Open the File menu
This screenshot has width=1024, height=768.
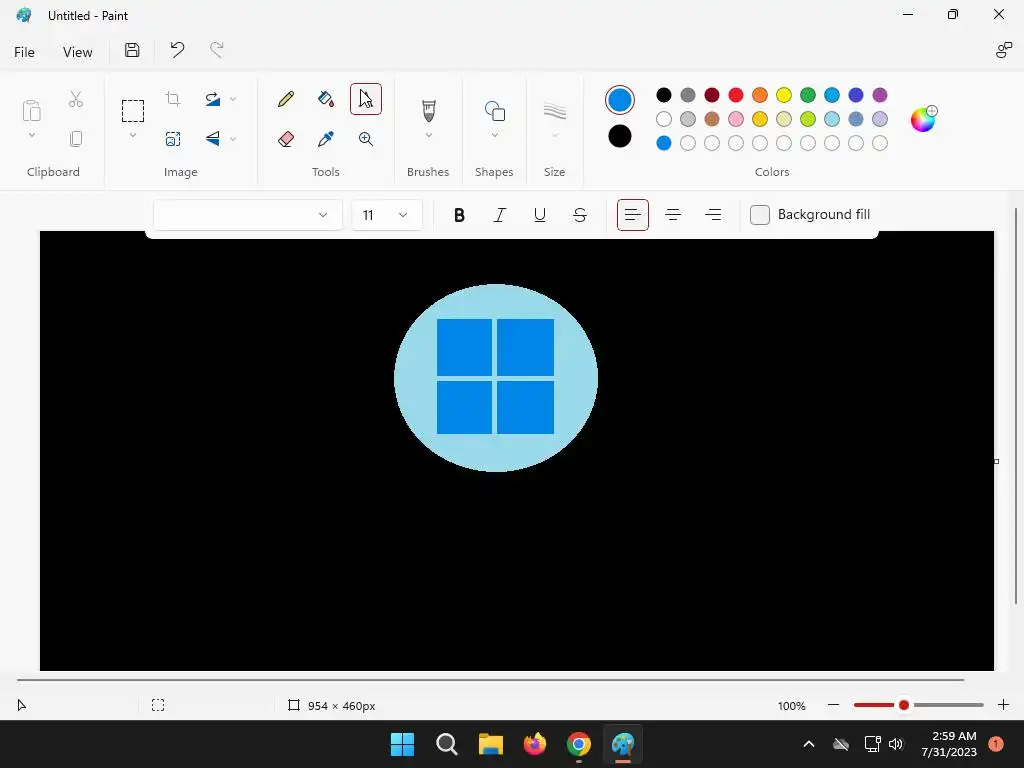(x=24, y=52)
